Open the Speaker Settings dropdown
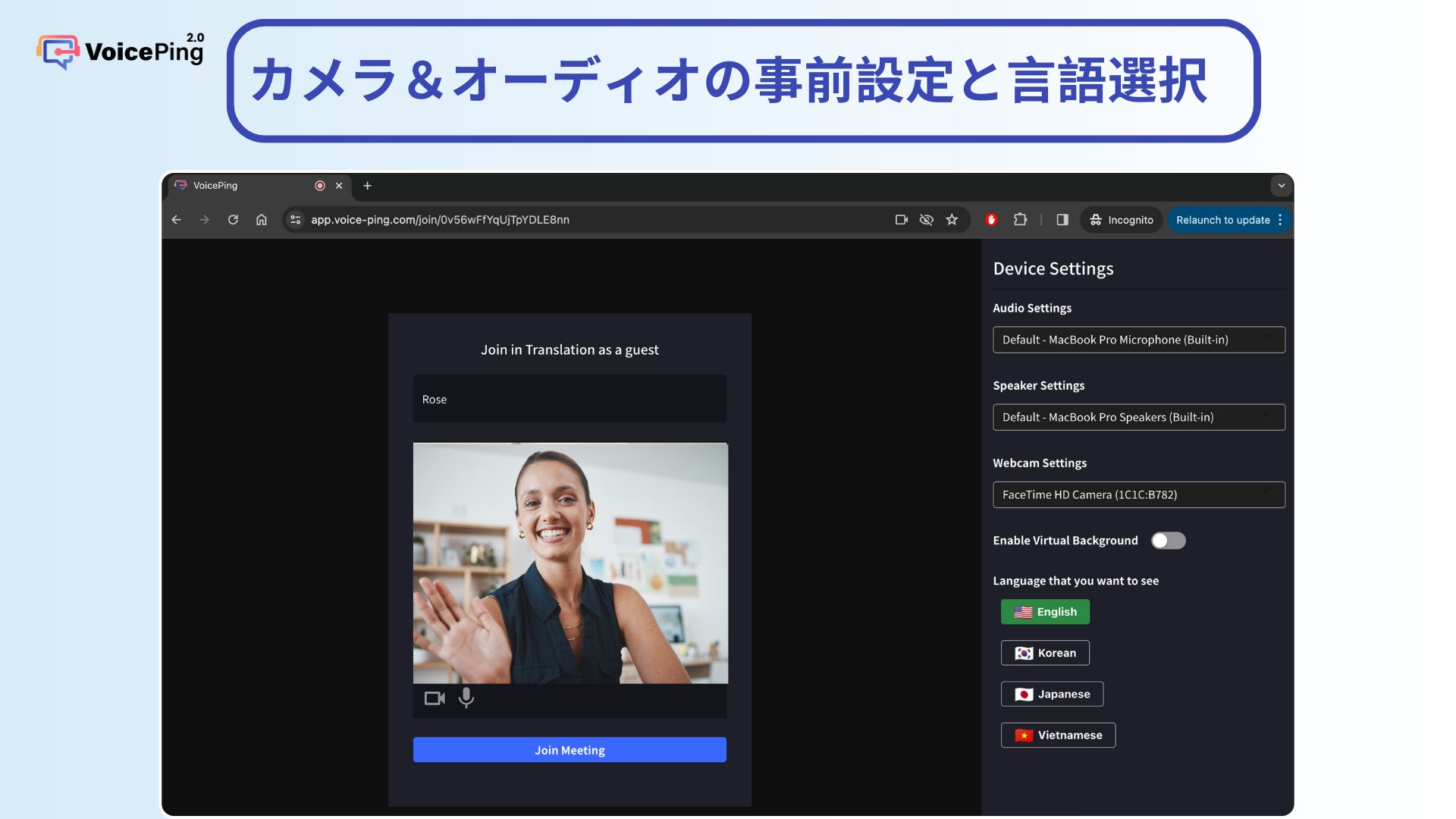 tap(1138, 417)
